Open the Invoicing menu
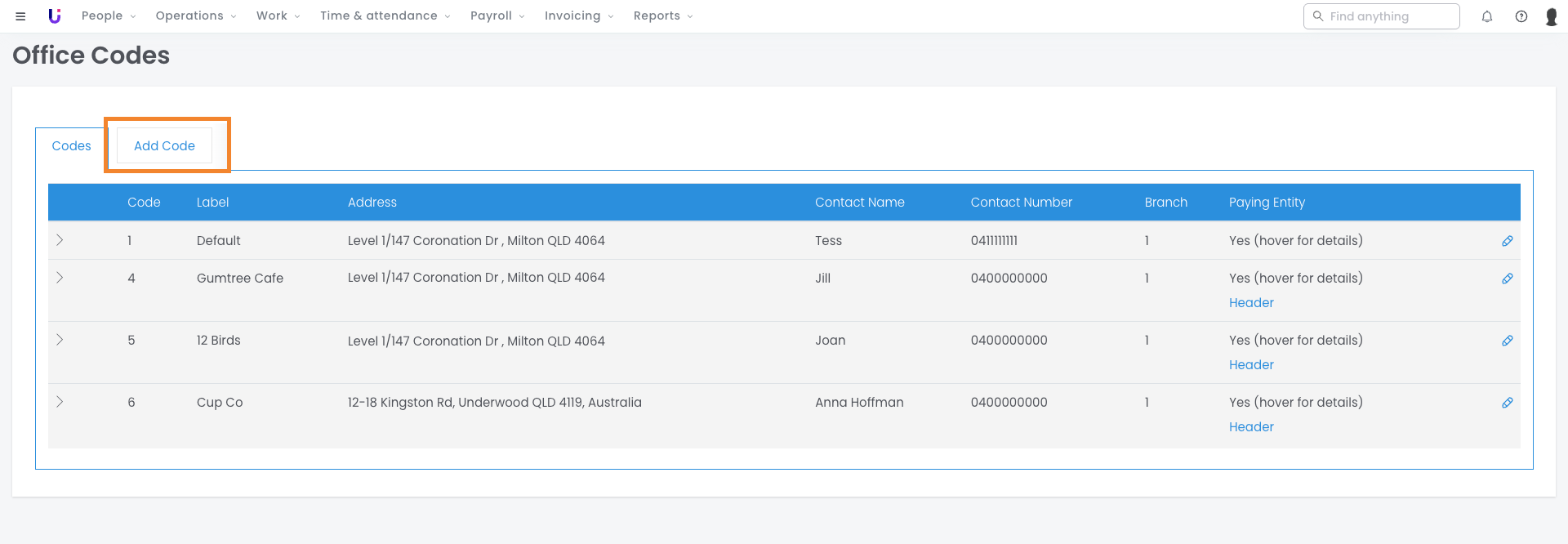 click(579, 16)
